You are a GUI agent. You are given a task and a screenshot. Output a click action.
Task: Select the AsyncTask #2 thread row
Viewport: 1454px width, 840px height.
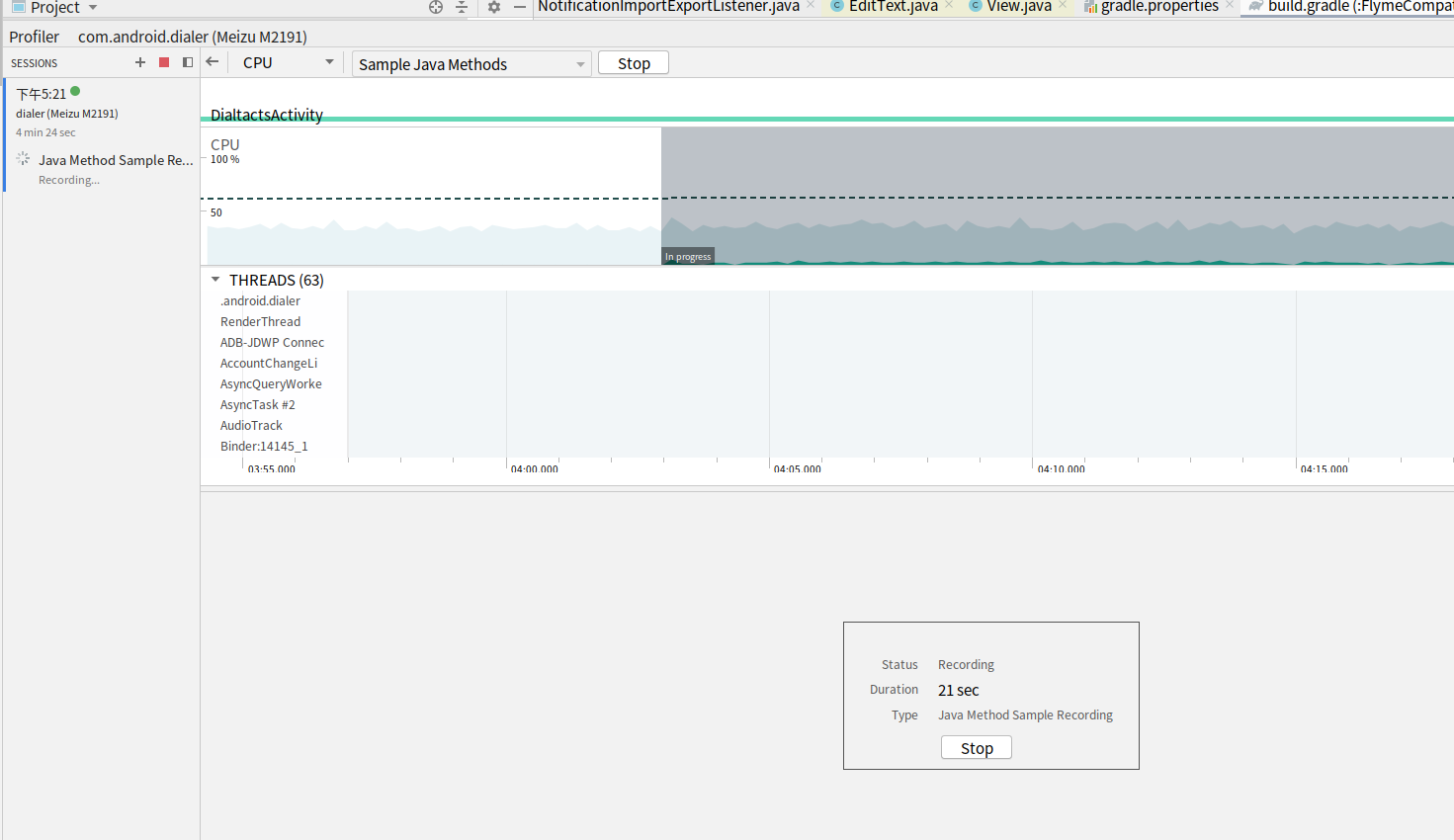click(257, 405)
